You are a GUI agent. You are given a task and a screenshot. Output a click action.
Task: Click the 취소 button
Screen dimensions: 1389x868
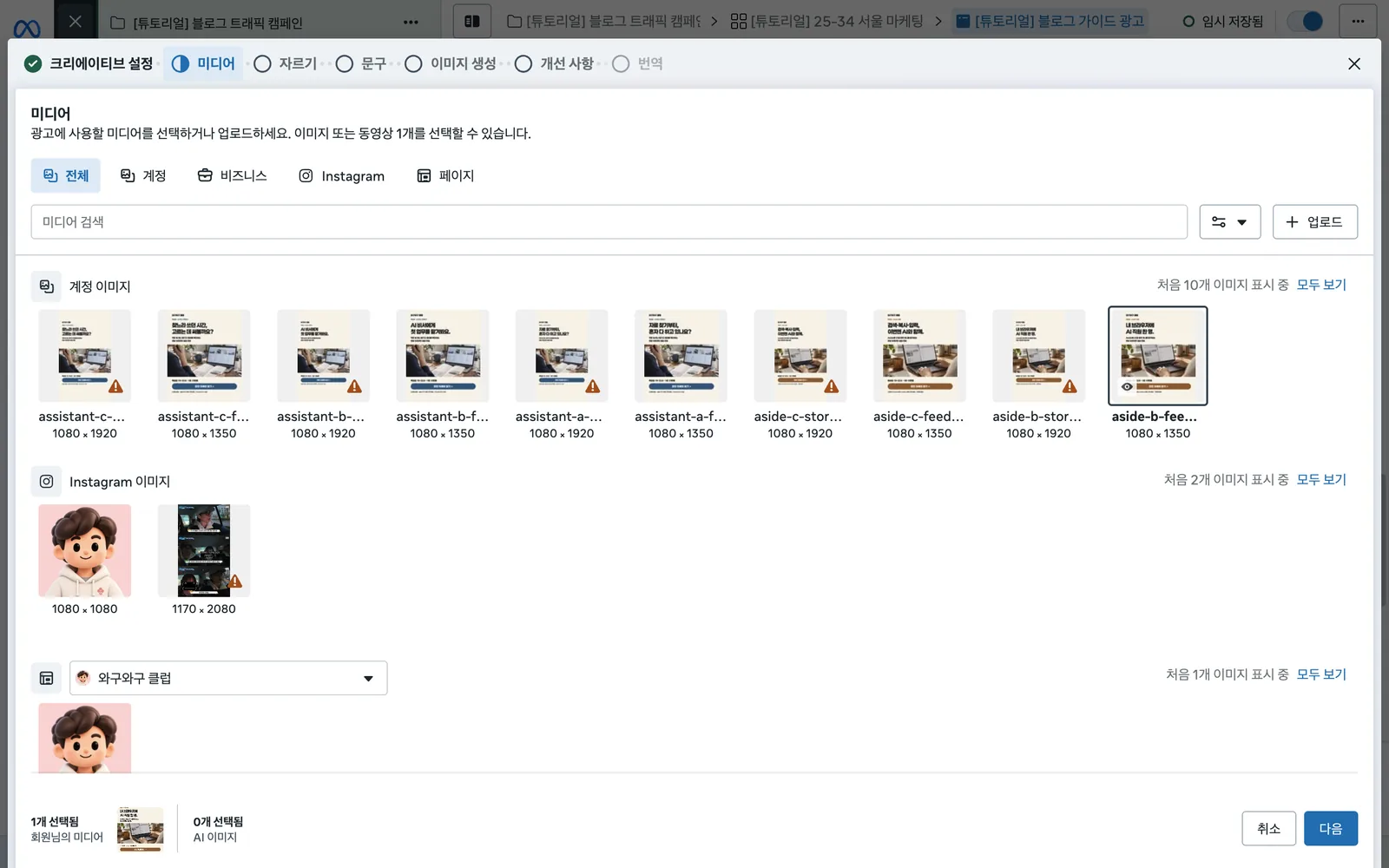coord(1268,829)
